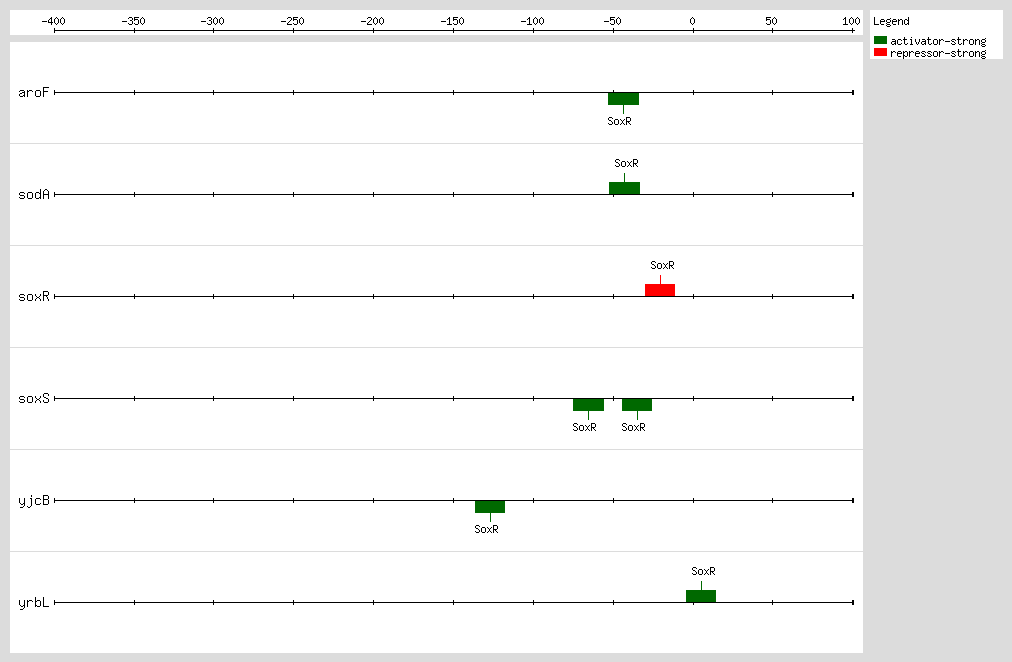Click the -200 axis label
1012x662 pixels.
(x=372, y=21)
